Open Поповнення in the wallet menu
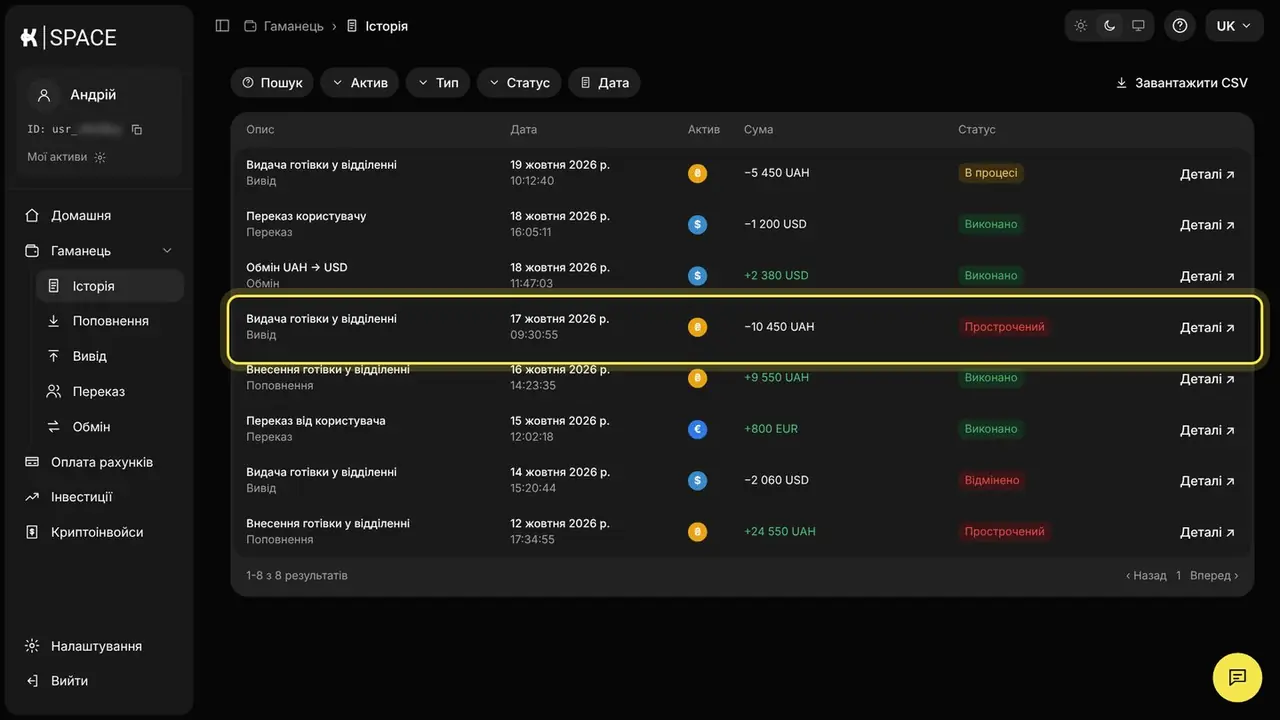This screenshot has width=1280, height=720. coord(110,321)
